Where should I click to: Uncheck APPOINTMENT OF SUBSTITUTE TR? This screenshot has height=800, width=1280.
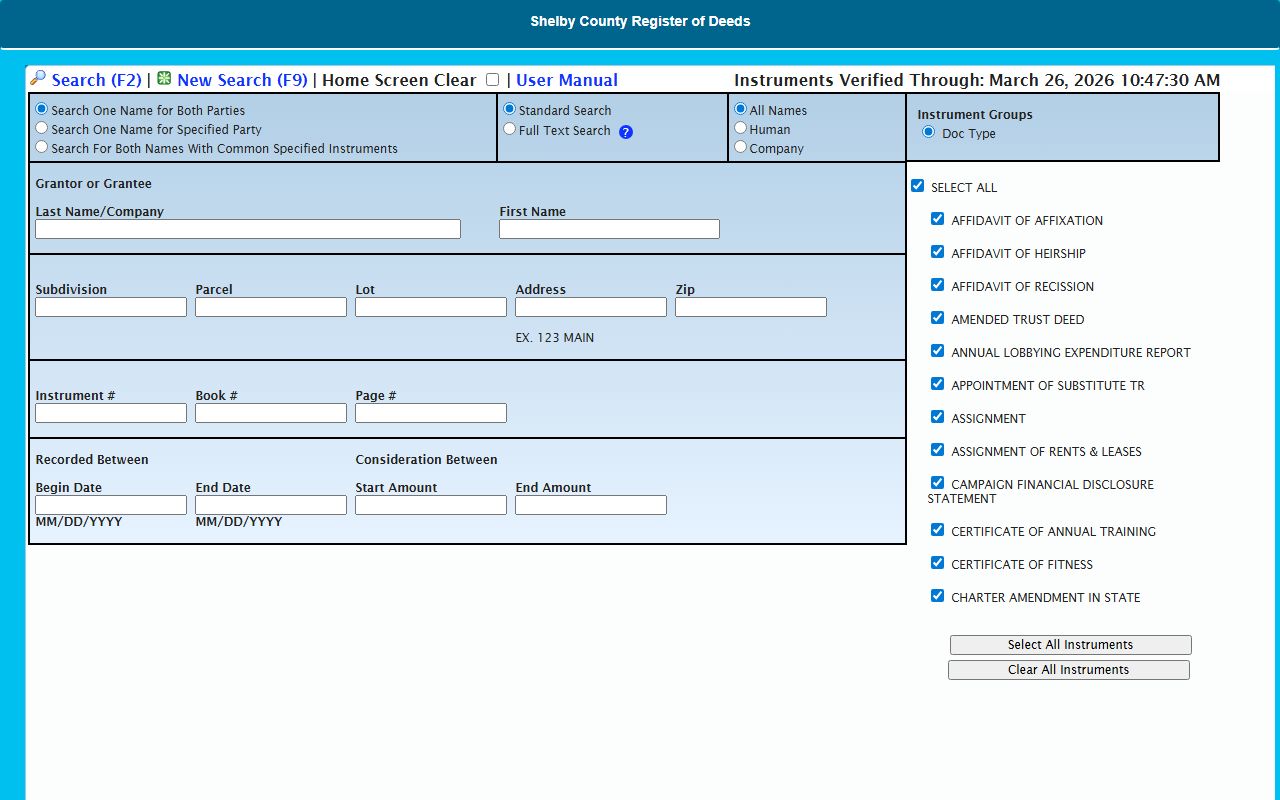coord(938,384)
